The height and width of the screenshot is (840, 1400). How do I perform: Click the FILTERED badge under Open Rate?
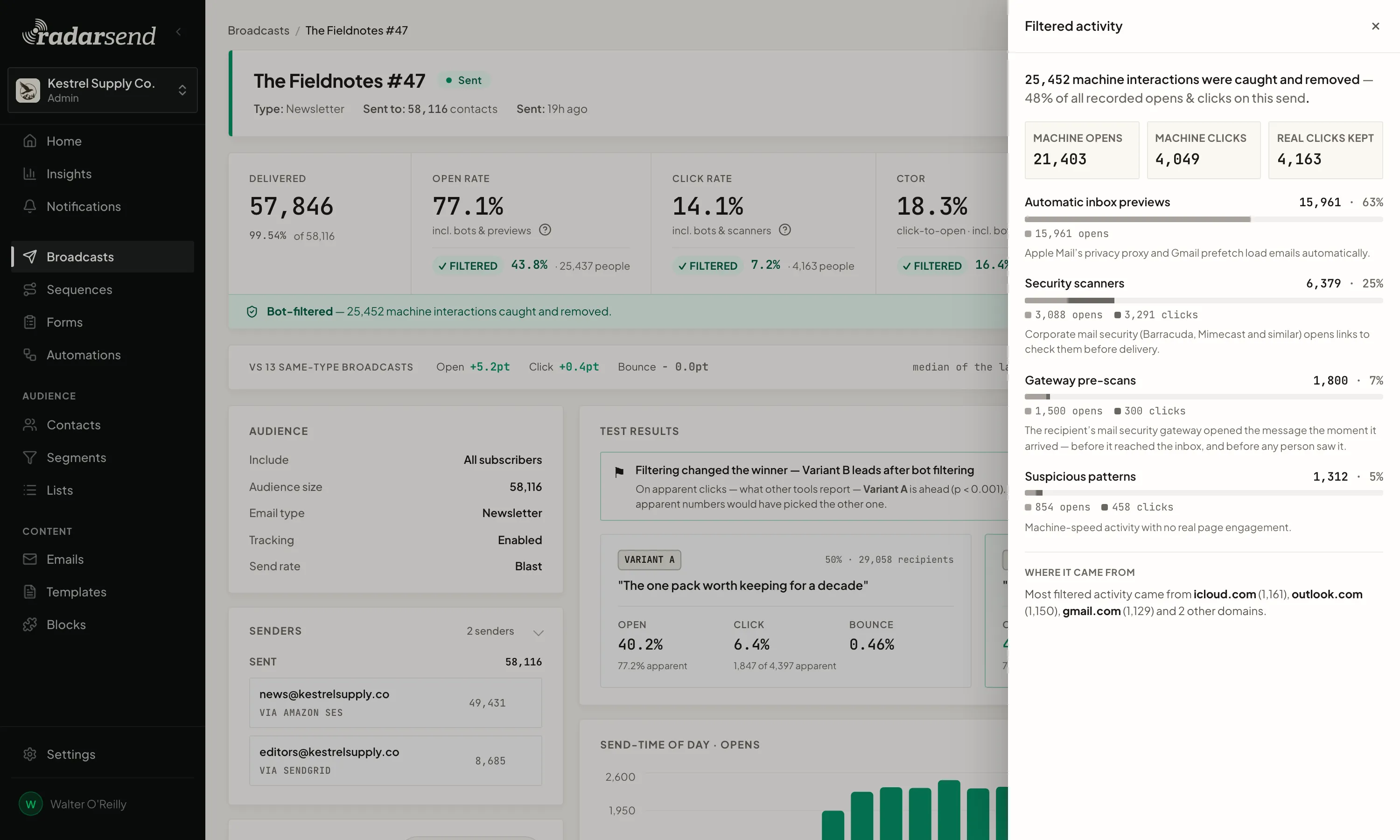[x=468, y=266]
